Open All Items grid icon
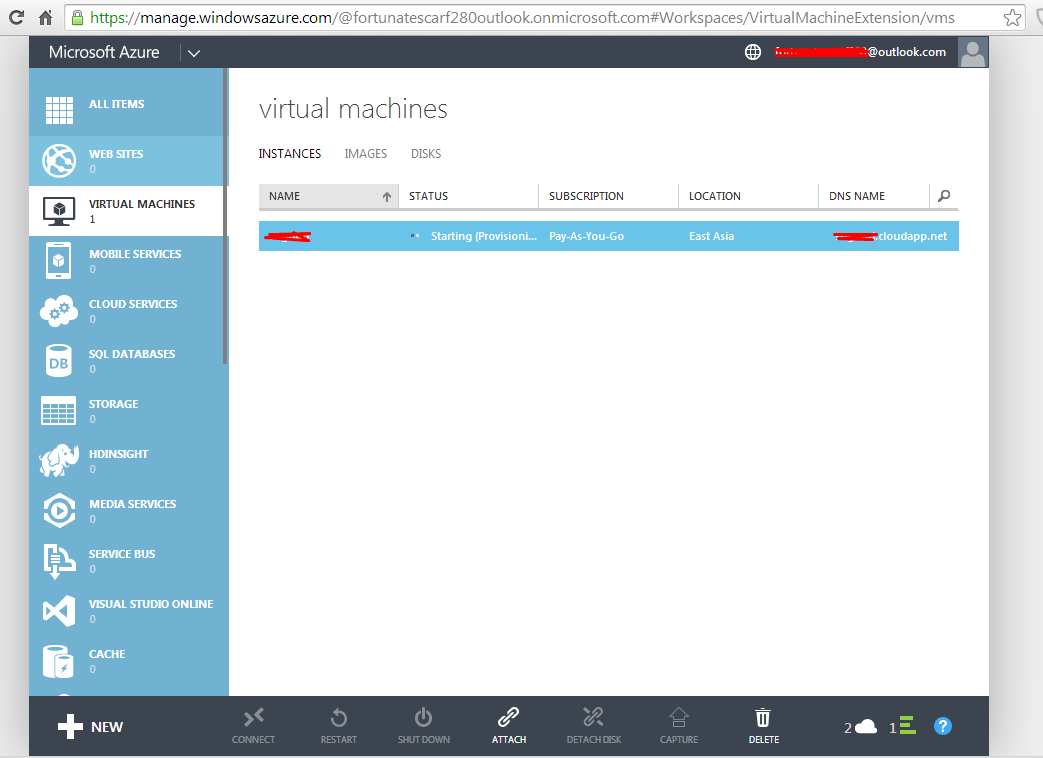This screenshot has height=758, width=1043. 59,110
